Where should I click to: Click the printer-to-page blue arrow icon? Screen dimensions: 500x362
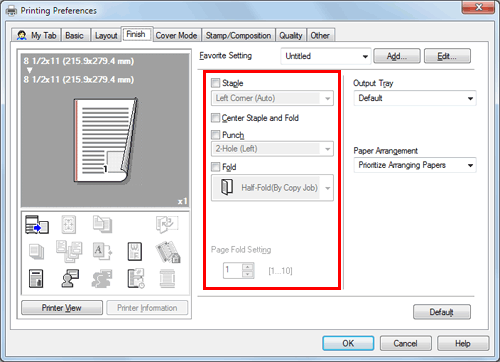click(x=37, y=225)
